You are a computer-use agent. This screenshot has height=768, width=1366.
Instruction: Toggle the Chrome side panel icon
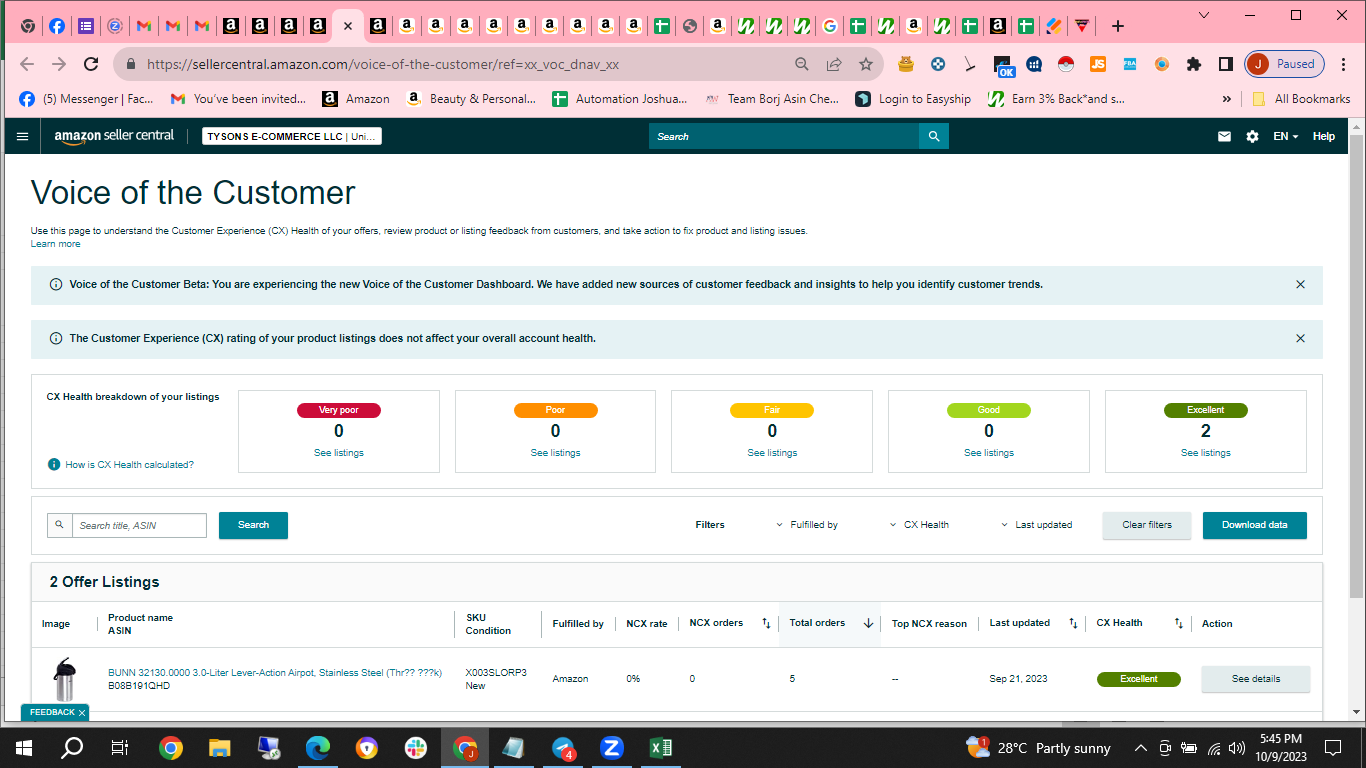point(1225,64)
